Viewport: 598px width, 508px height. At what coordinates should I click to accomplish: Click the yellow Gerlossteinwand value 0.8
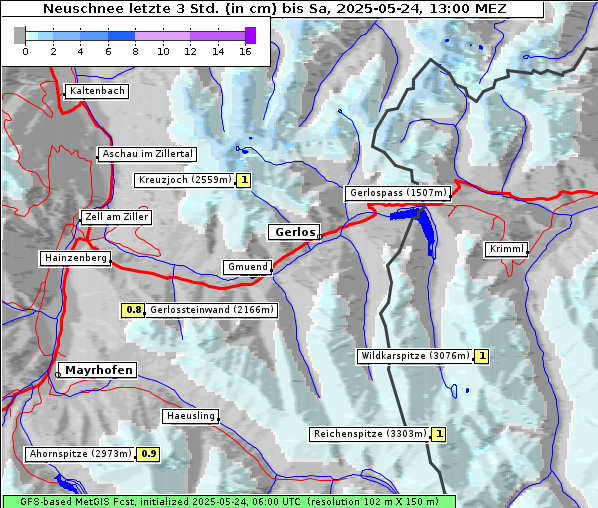(x=133, y=310)
